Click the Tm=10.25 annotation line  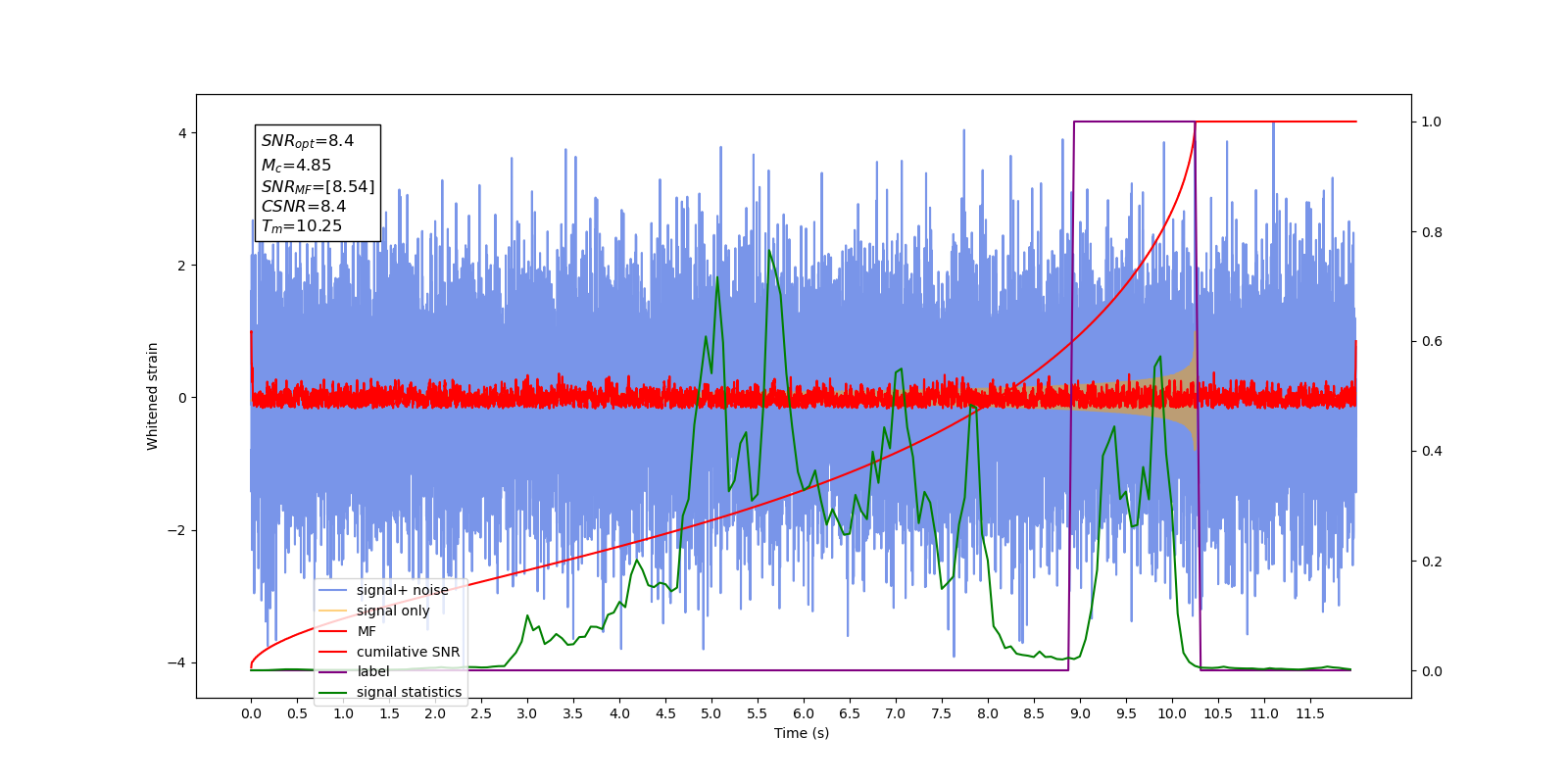[x=302, y=226]
